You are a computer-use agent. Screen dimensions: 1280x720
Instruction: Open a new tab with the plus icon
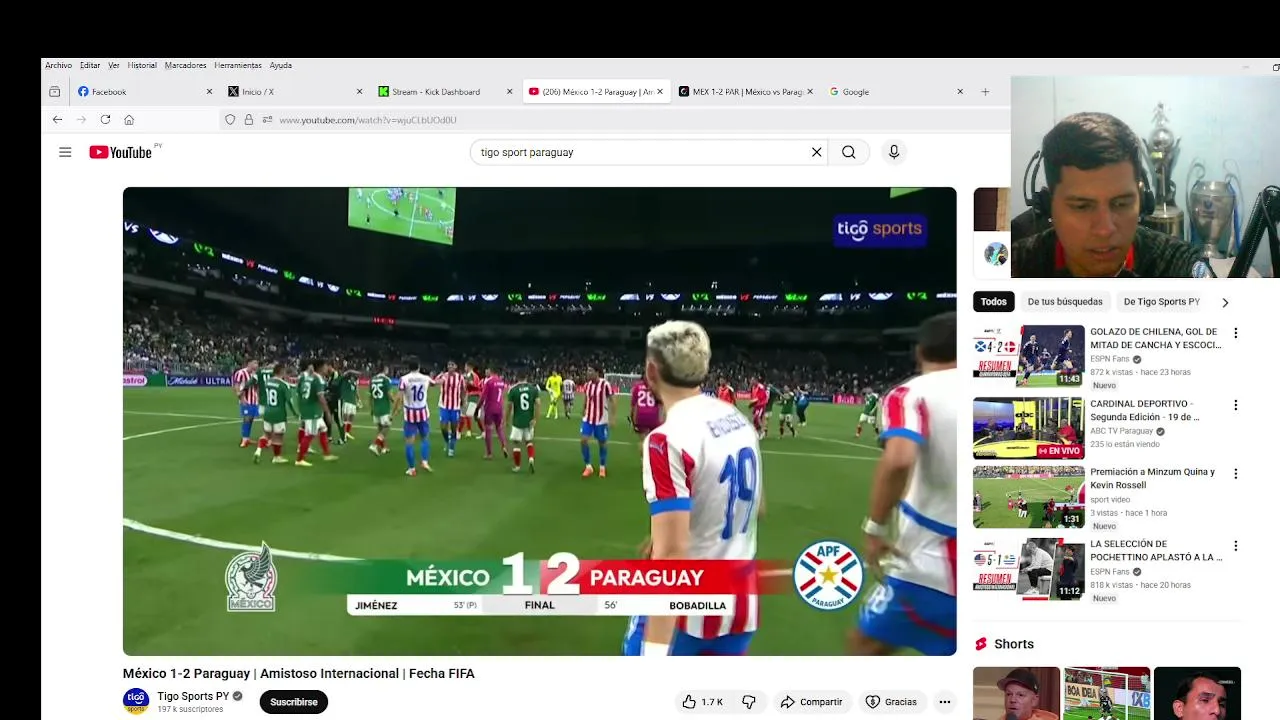tap(985, 92)
